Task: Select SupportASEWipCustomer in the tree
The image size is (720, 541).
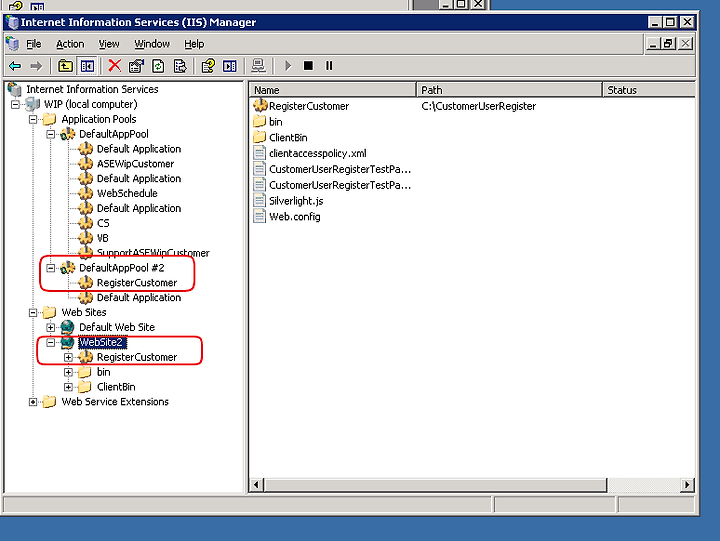Action: click(x=153, y=253)
